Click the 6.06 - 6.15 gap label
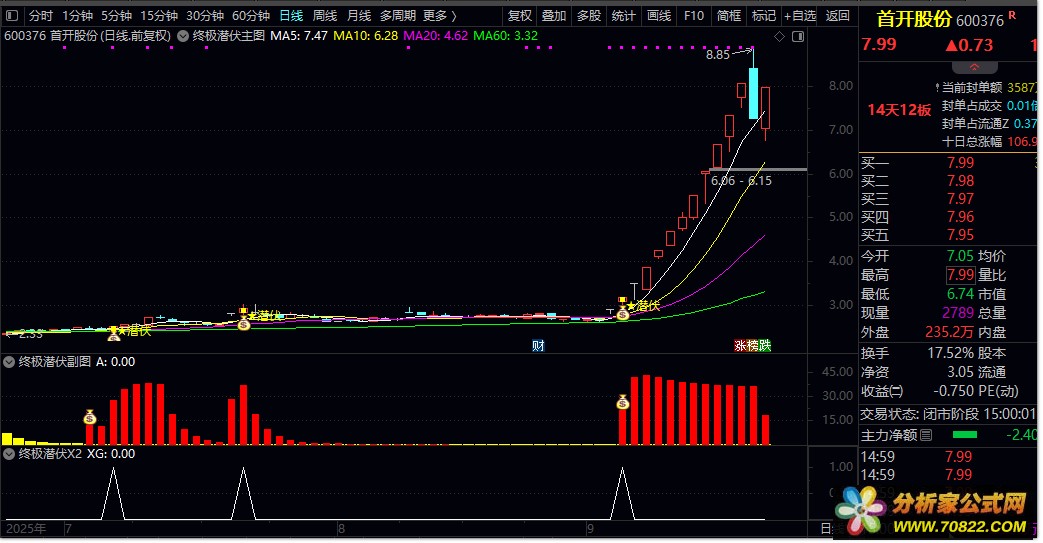 coord(741,180)
